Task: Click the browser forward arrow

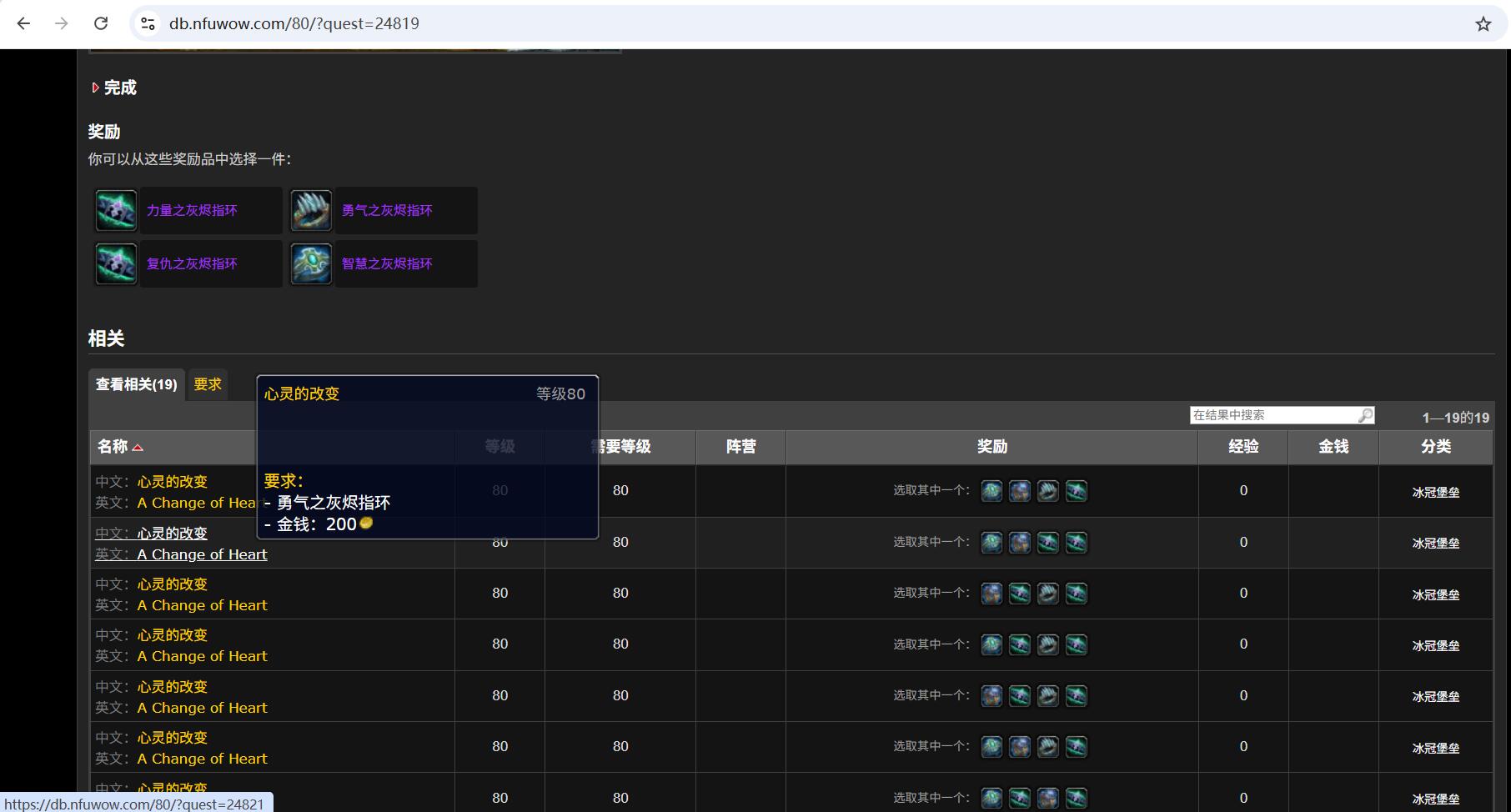Action: pos(62,23)
